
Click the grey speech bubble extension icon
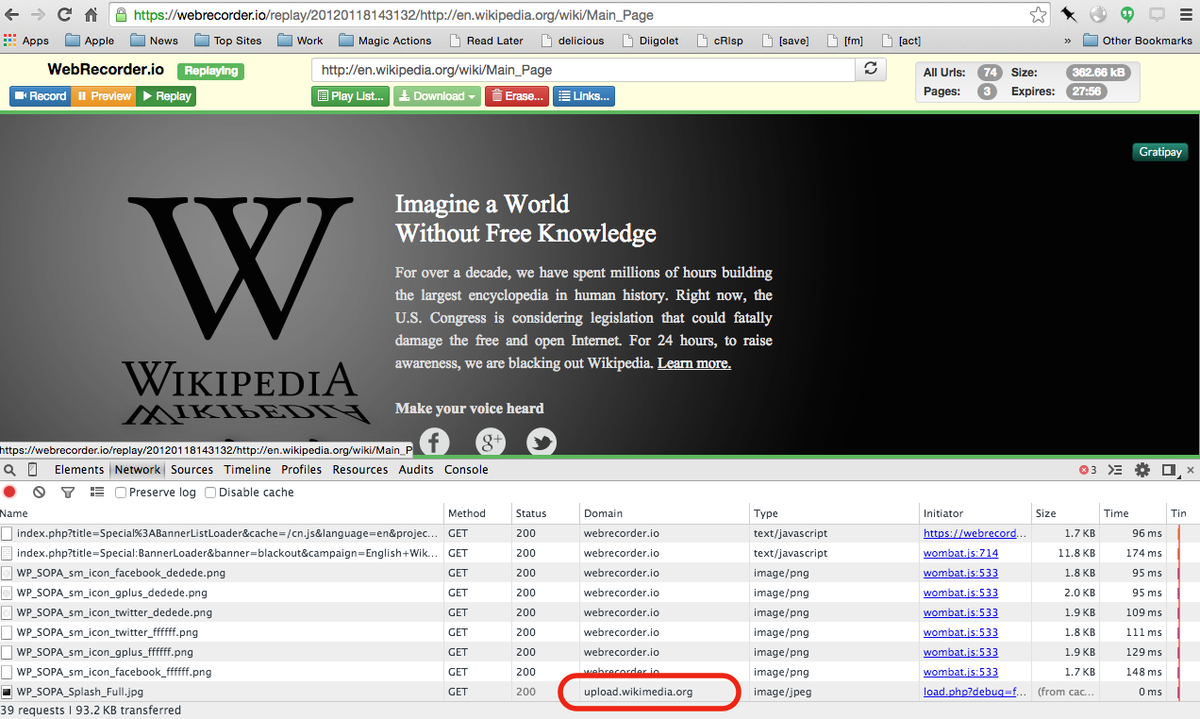(x=1157, y=15)
